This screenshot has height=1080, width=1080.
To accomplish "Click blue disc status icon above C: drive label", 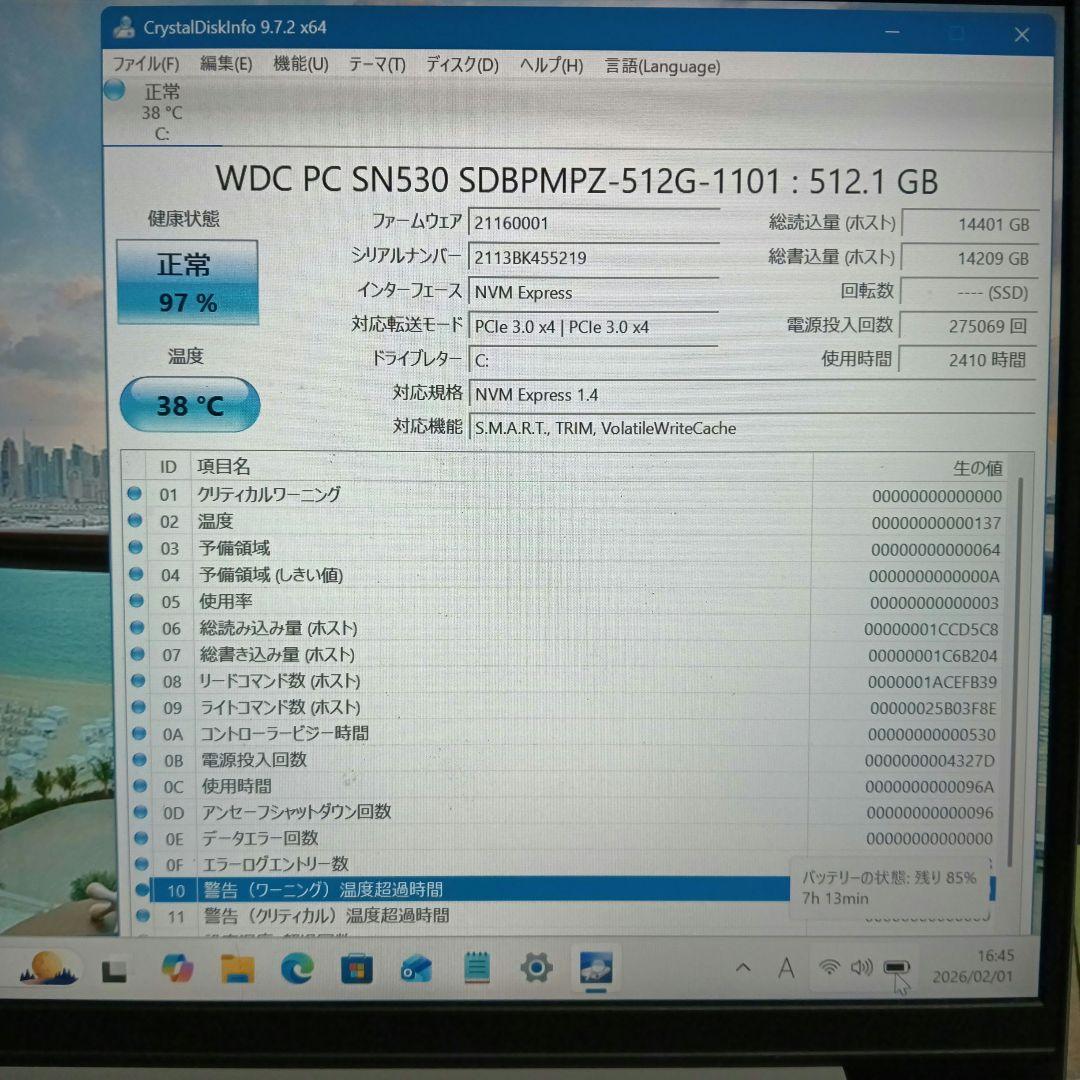I will [x=113, y=89].
